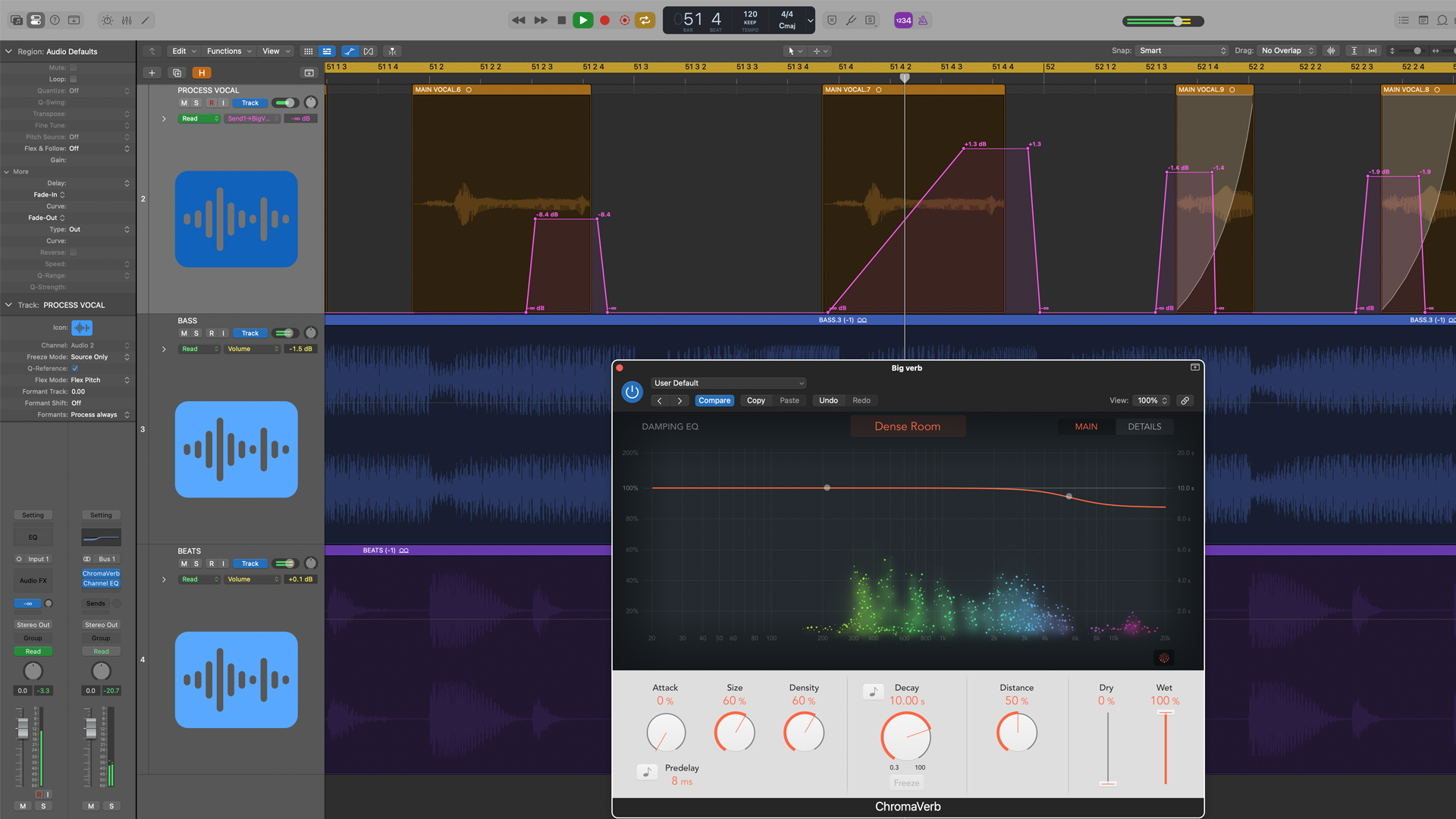The image size is (1456, 819).
Task: Toggle the Metronome click icon
Action: pos(923,20)
